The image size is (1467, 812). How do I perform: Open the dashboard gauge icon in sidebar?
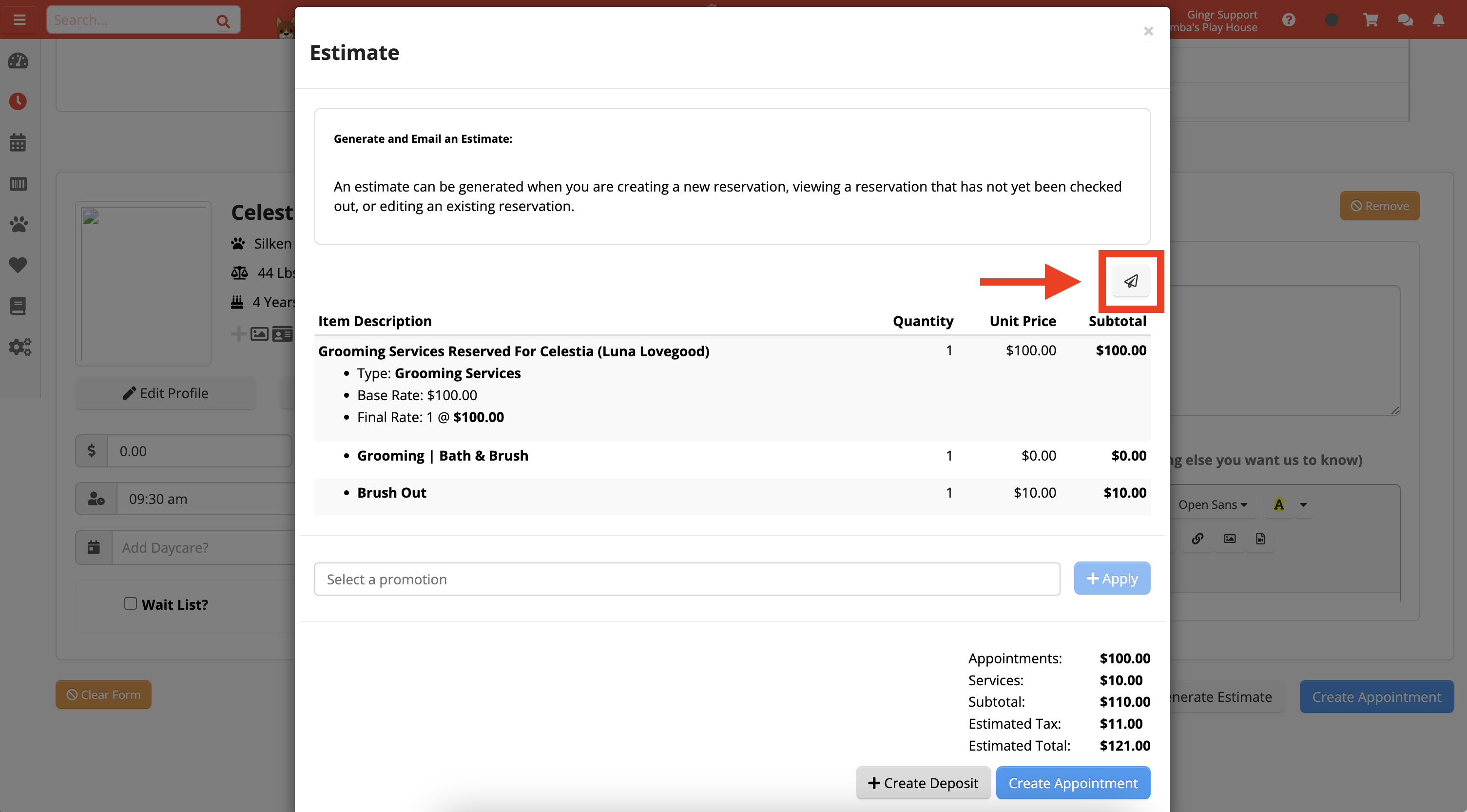pos(18,61)
